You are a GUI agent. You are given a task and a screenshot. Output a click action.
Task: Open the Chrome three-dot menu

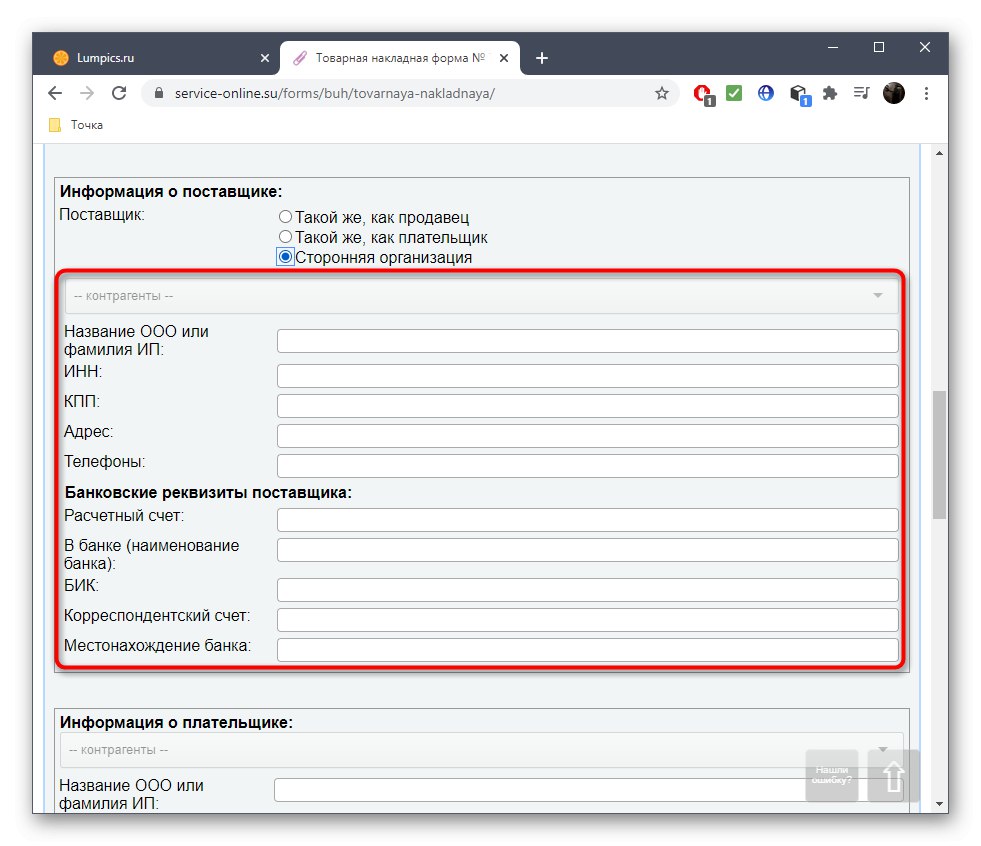926,93
